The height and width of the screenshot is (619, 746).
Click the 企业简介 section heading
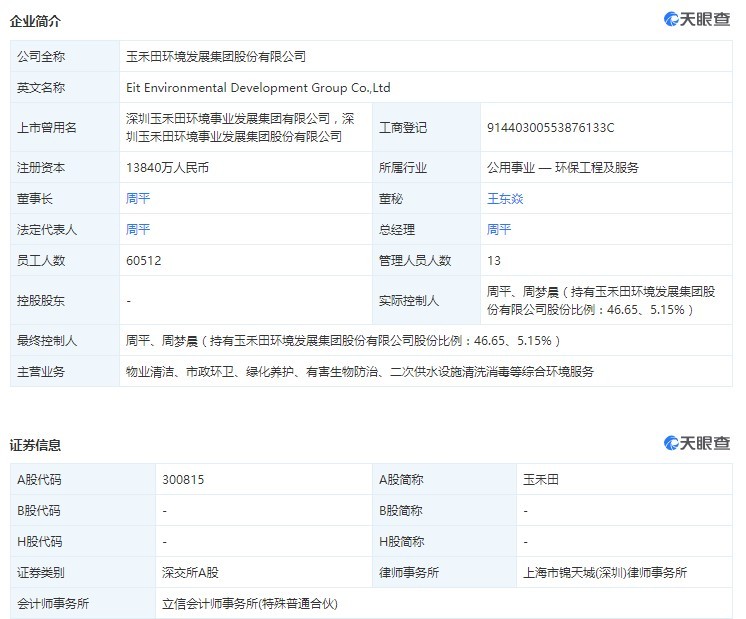35,21
